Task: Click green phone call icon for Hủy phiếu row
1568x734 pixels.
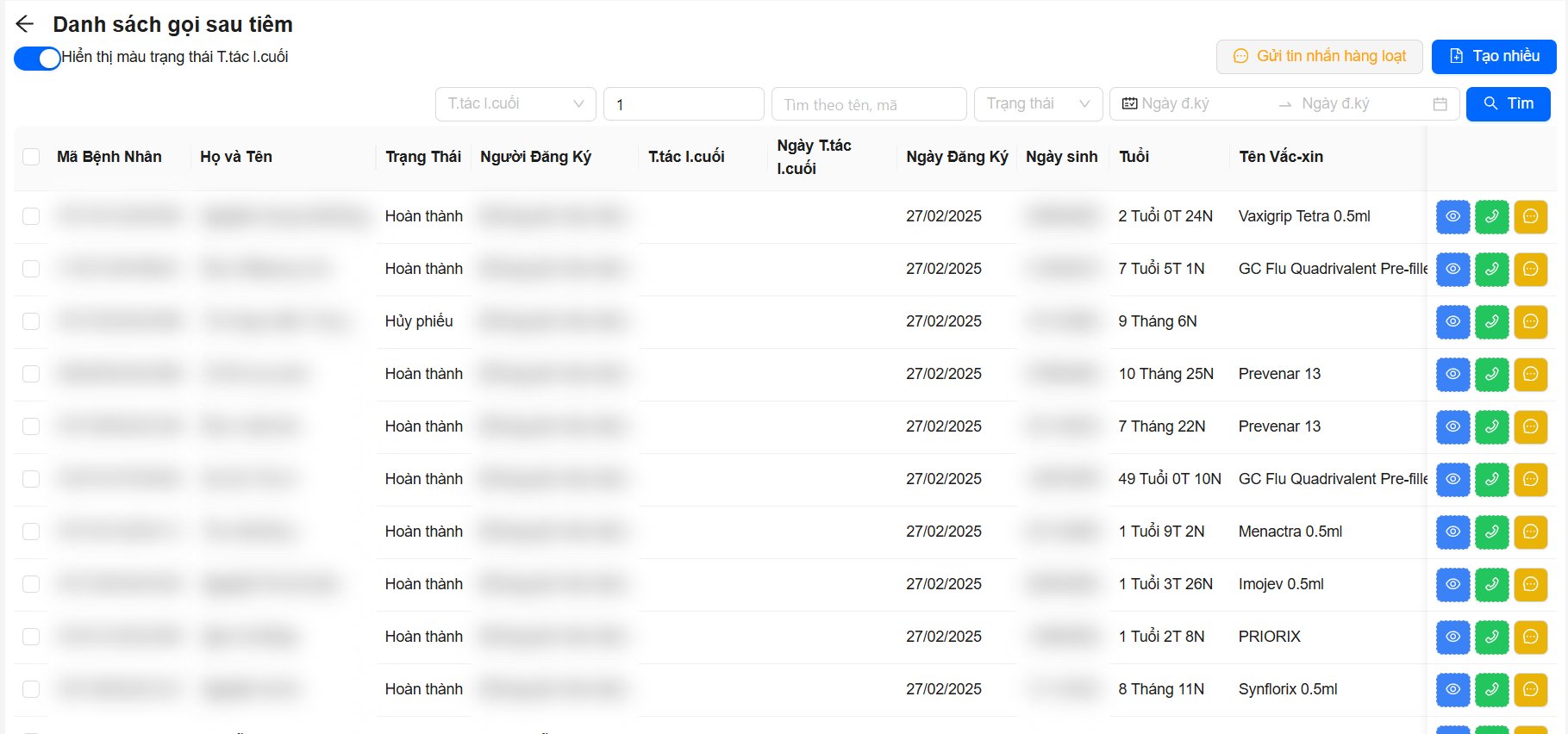Action: pyautogui.click(x=1491, y=322)
